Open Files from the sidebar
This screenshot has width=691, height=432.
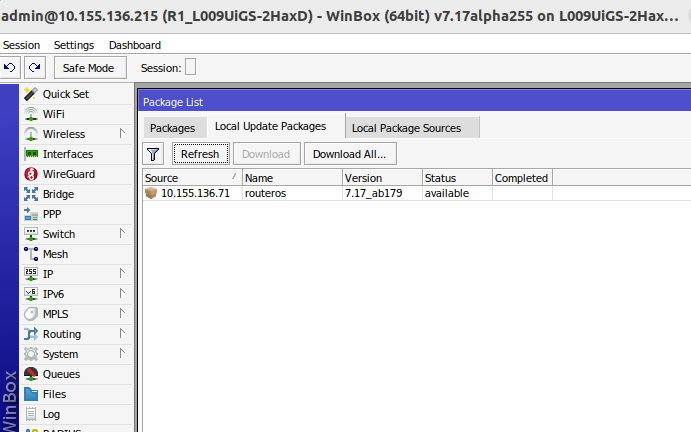[54, 394]
